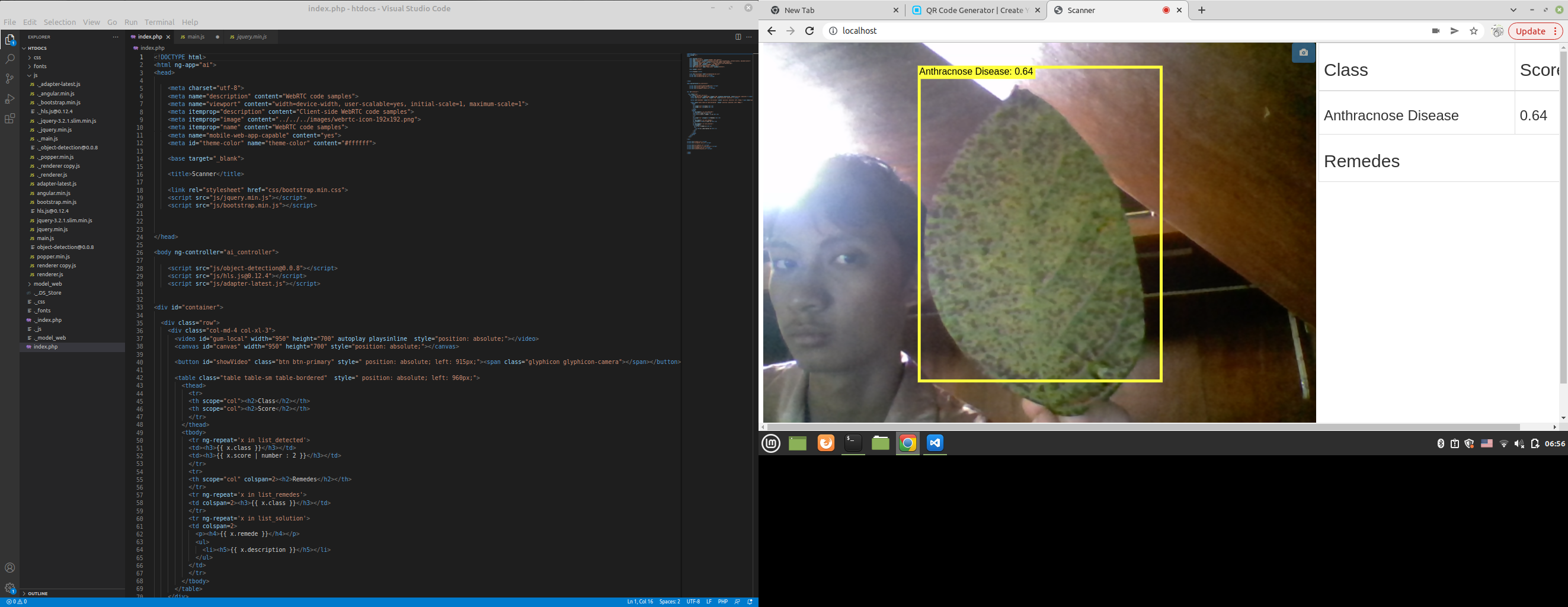This screenshot has height=607, width=1568.
Task: Open the Accounts icon in VS Code
Action: click(x=9, y=568)
